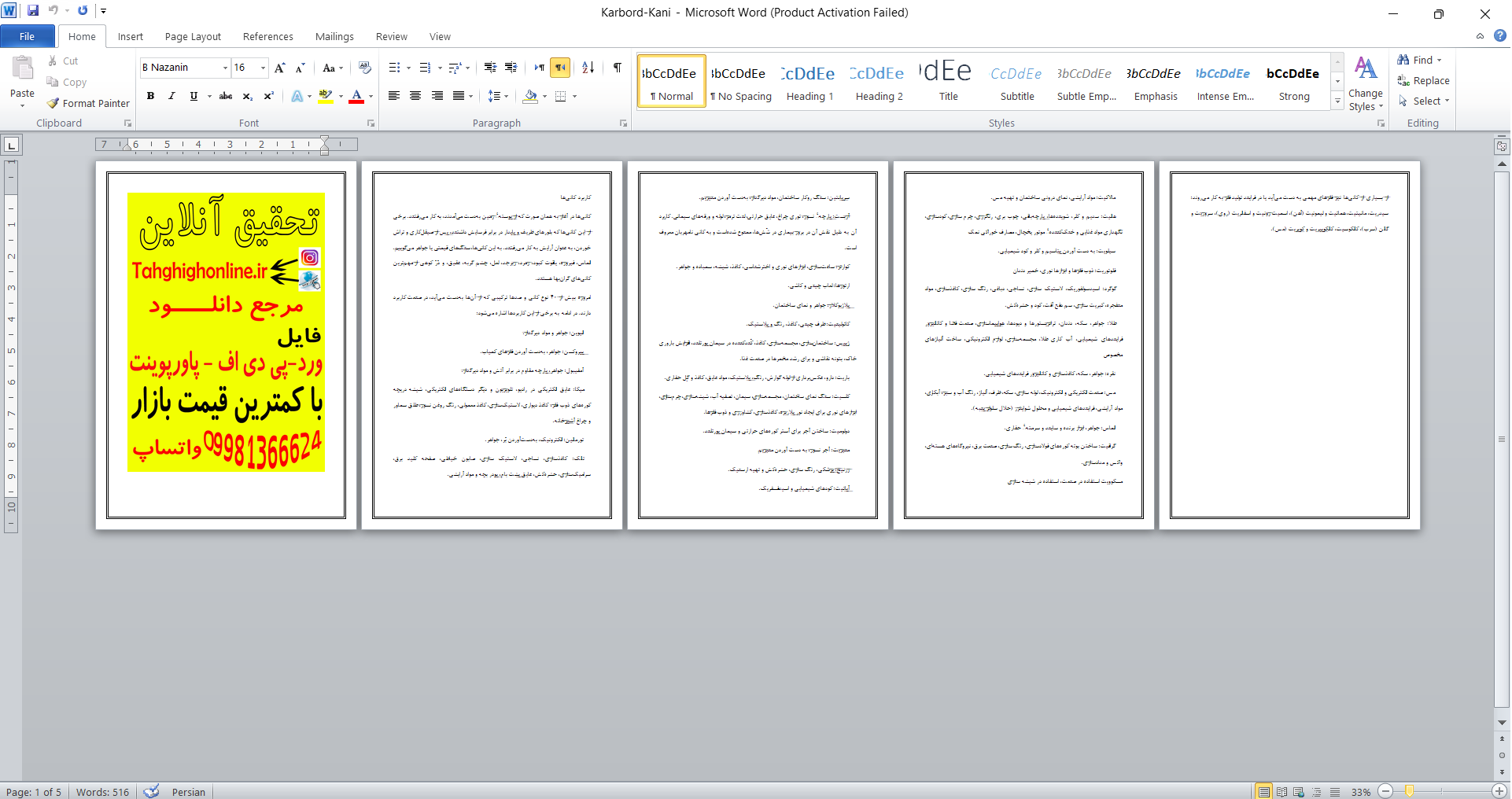Click the Replace button
Image resolution: width=1512 pixels, height=799 pixels.
click(1423, 80)
